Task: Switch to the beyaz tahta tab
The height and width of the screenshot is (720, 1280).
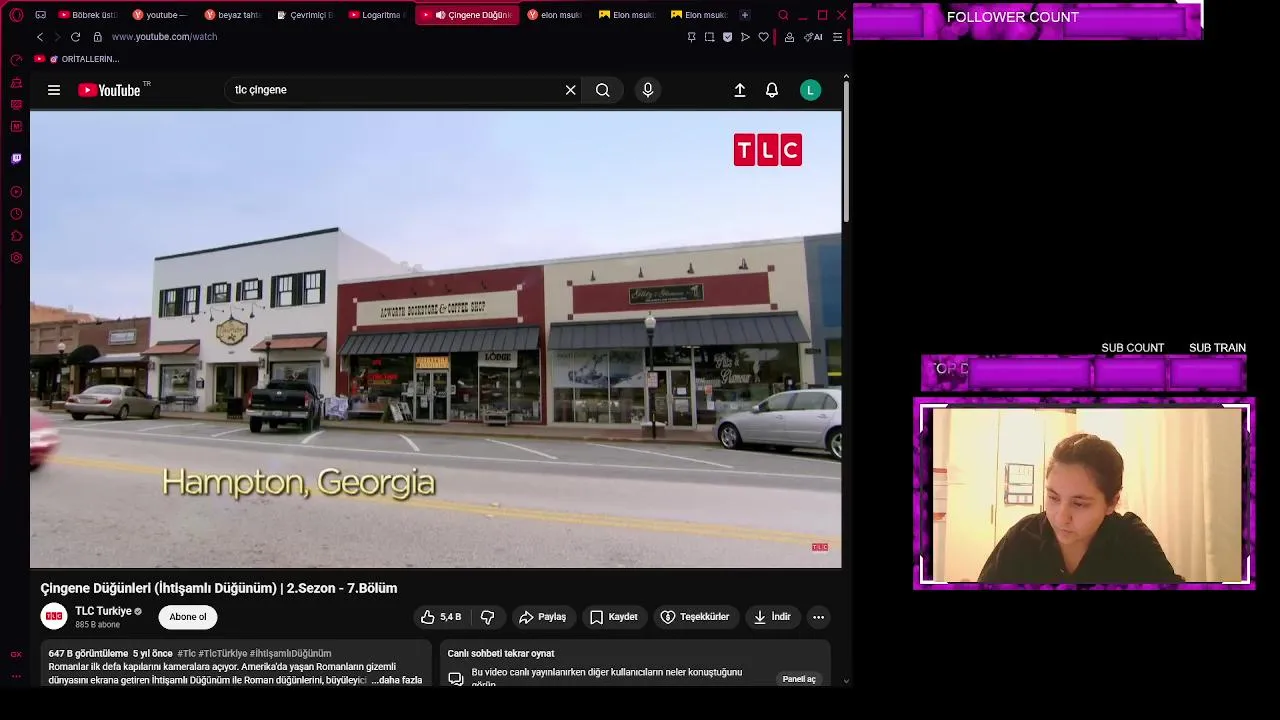Action: click(232, 15)
